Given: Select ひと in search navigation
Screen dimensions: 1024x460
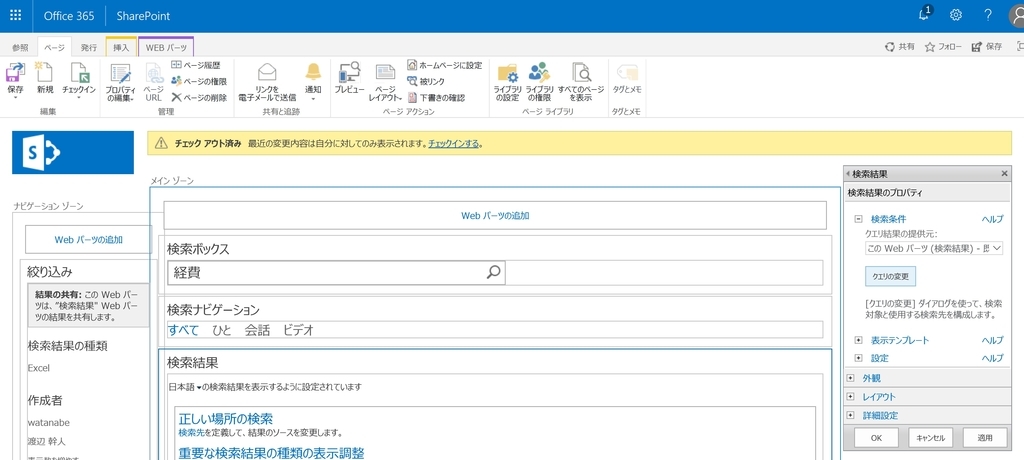Looking at the screenshot, I should coord(222,331).
